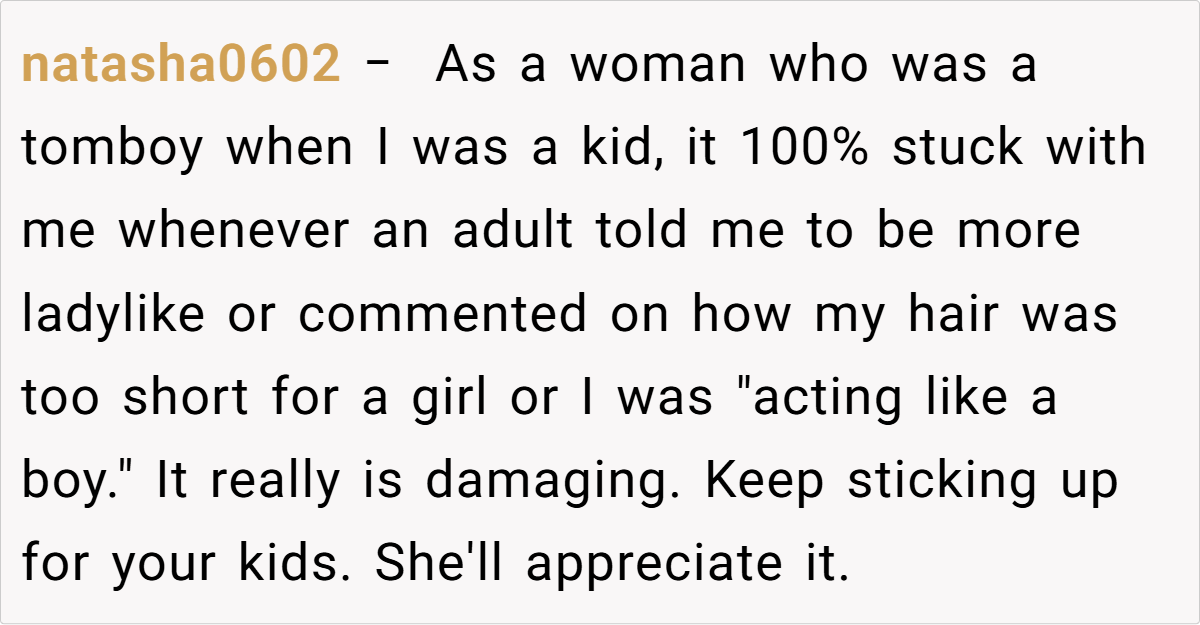Click the word "ladylike" in the comment
Image resolution: width=1200 pixels, height=625 pixels.
(x=113, y=315)
